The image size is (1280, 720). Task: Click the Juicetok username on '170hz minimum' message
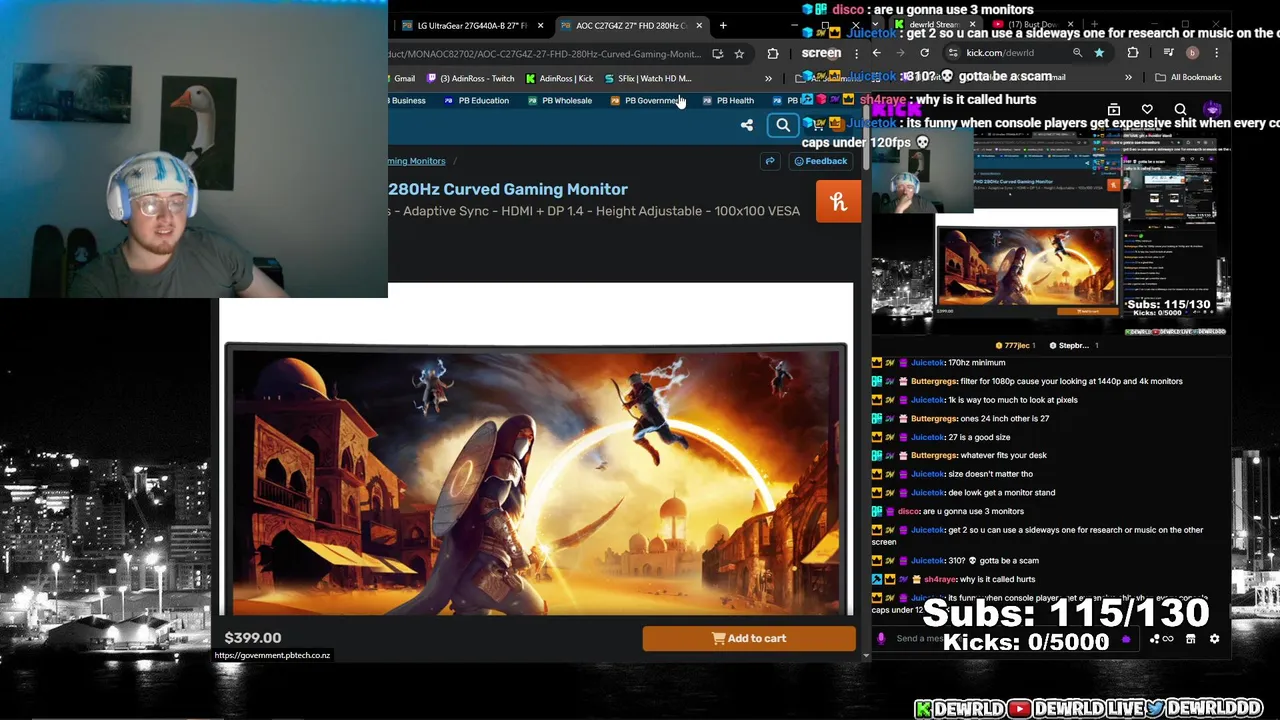click(927, 363)
